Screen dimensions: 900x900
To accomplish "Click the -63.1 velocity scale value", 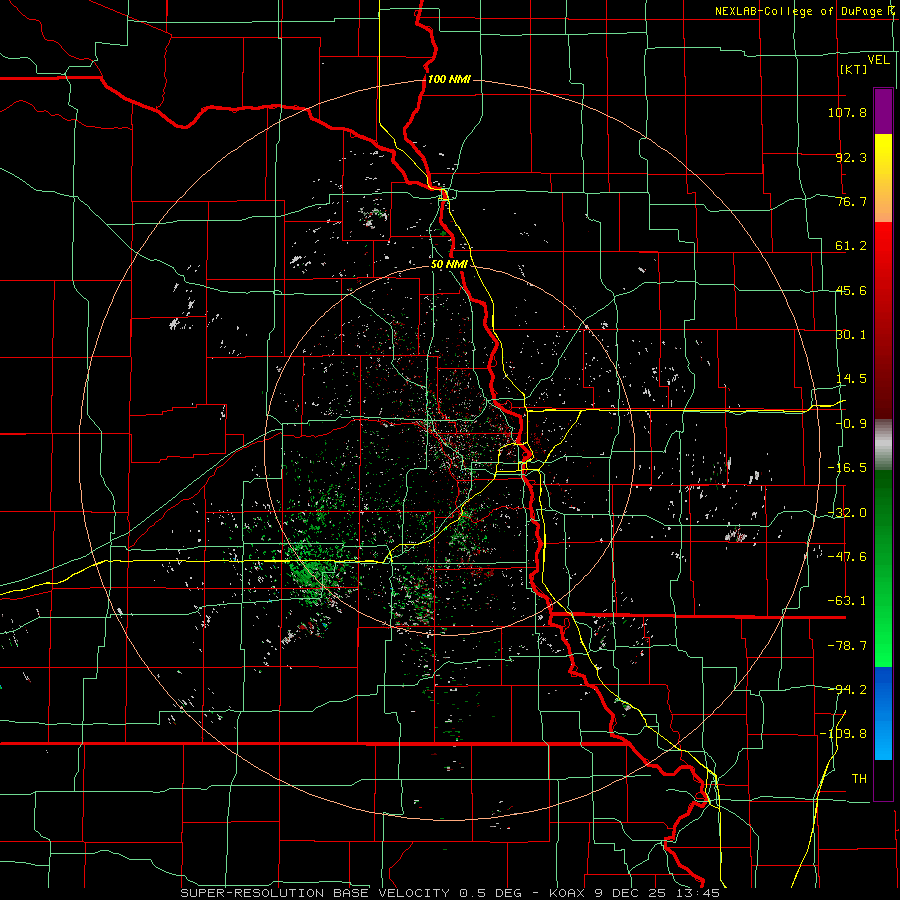I will pyautogui.click(x=847, y=601).
